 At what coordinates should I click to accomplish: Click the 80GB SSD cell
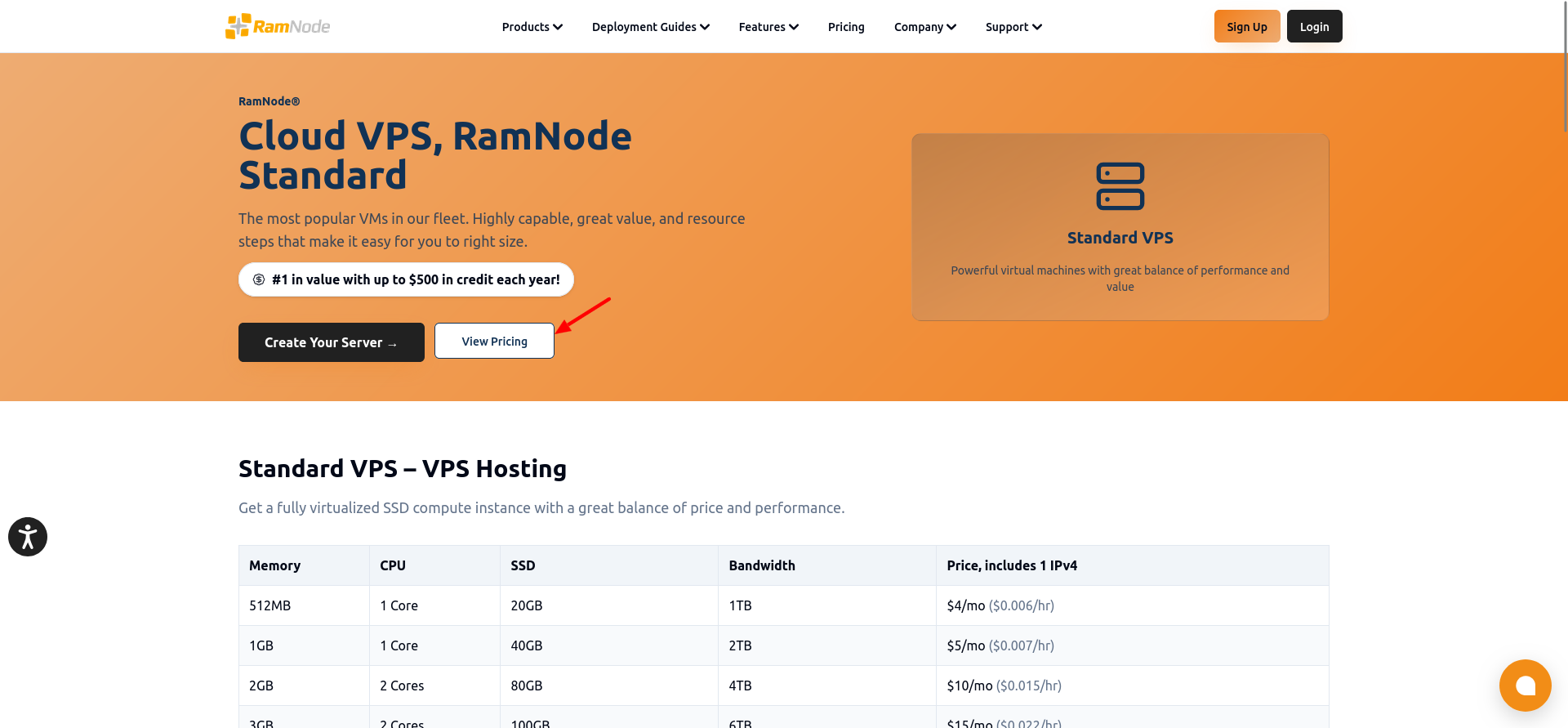tap(609, 686)
